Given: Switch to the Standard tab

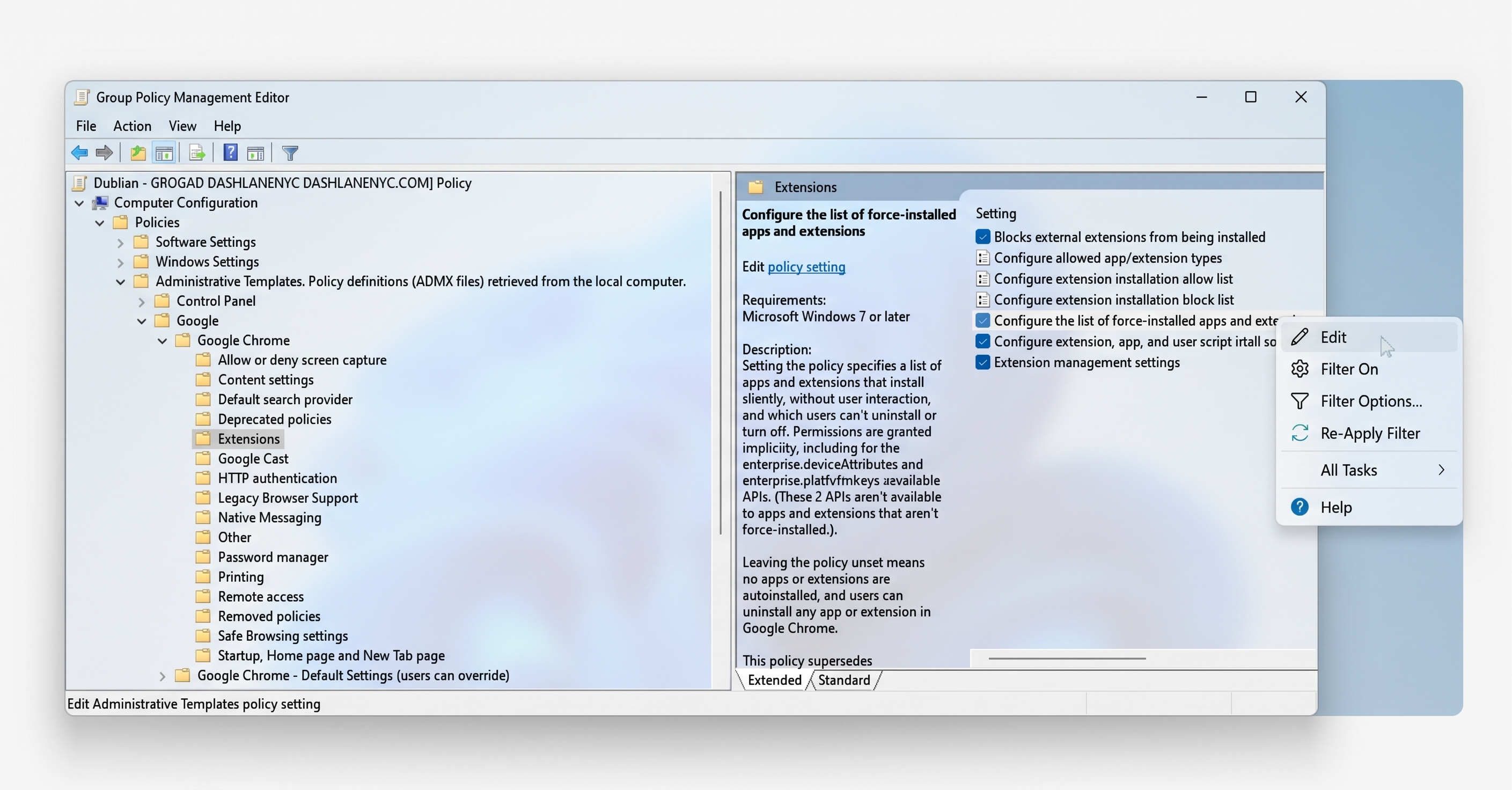Looking at the screenshot, I should coord(843,680).
